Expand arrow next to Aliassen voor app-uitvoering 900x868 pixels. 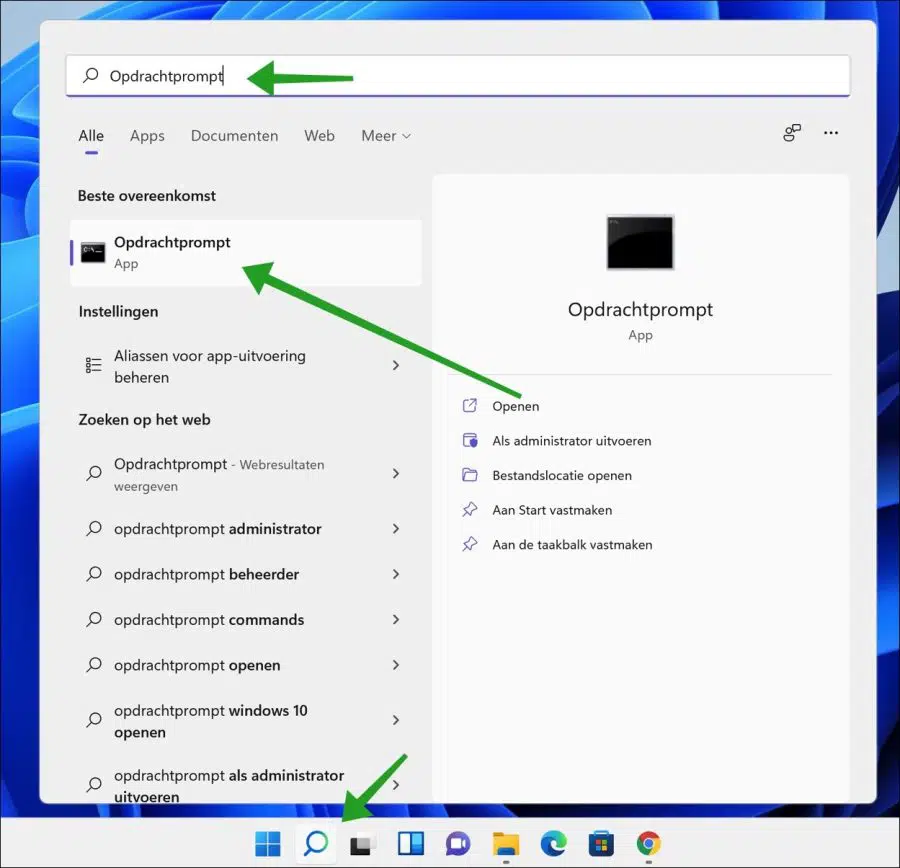pos(395,365)
